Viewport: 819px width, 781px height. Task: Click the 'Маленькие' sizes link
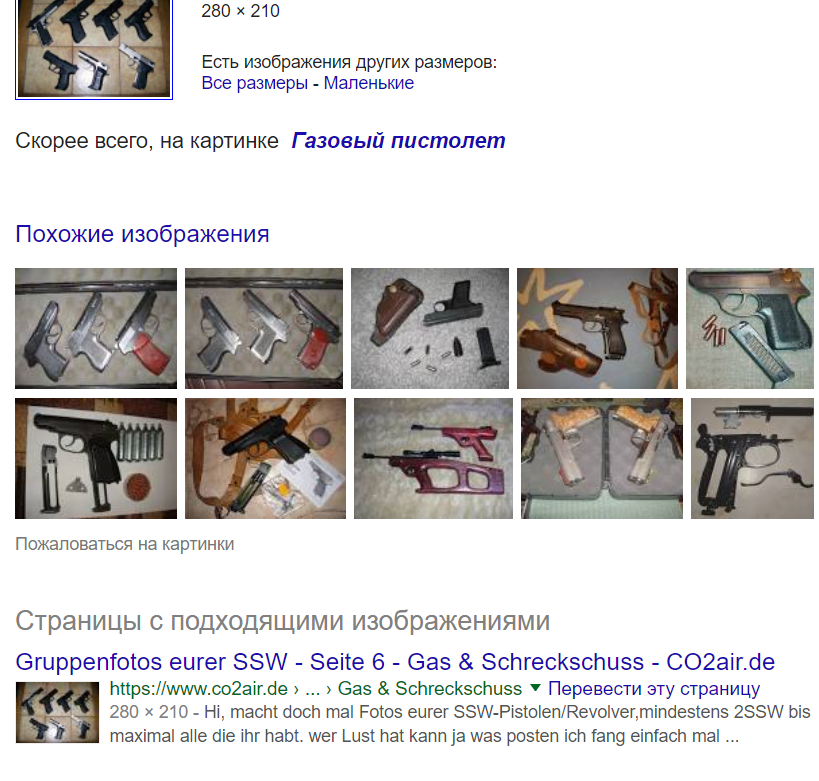[369, 83]
